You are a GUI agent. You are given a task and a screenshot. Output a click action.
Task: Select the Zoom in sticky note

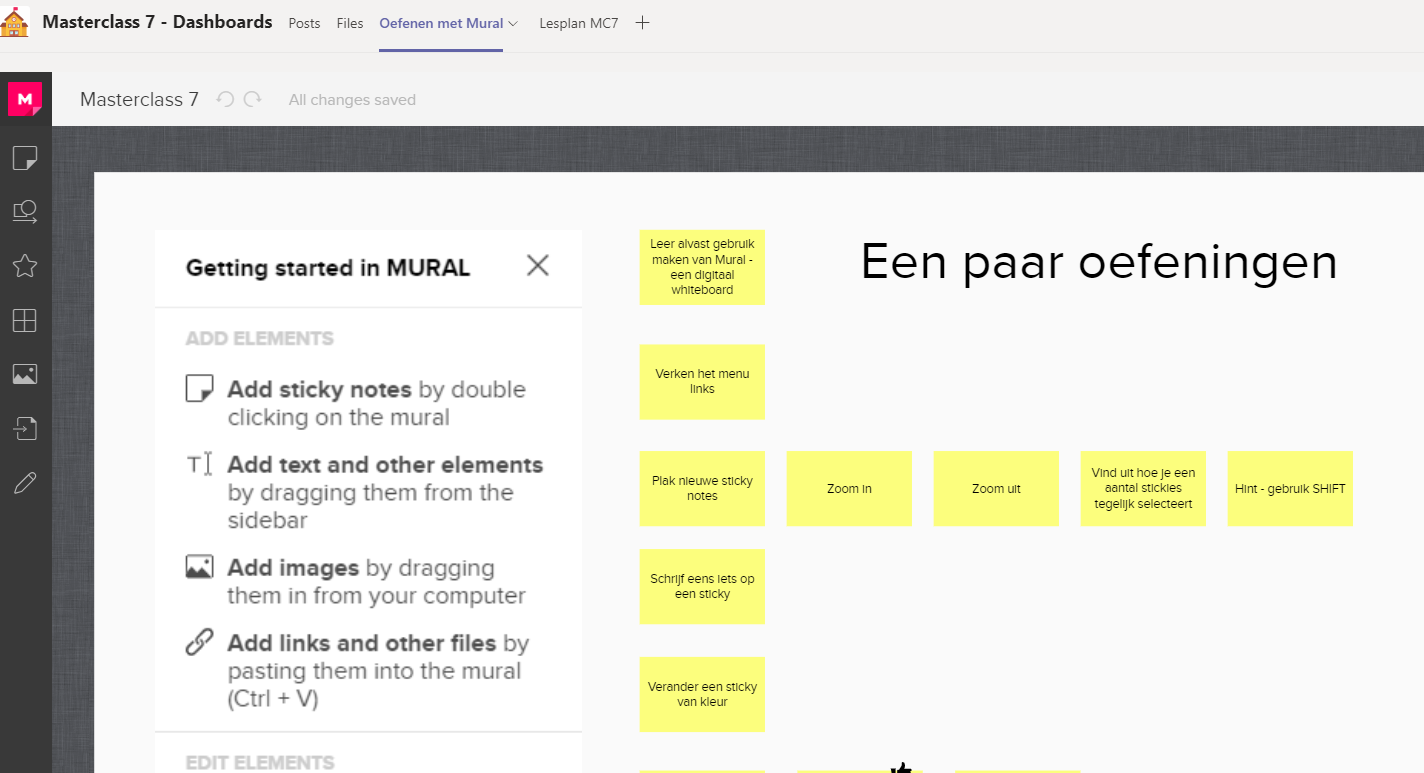click(849, 488)
